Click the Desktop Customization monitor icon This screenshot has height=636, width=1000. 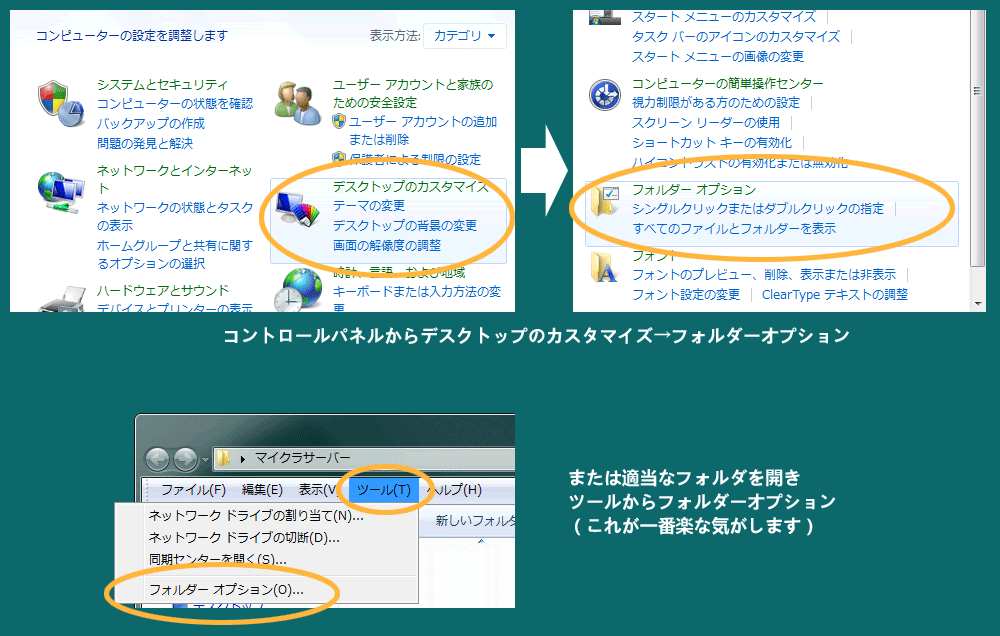click(x=297, y=209)
